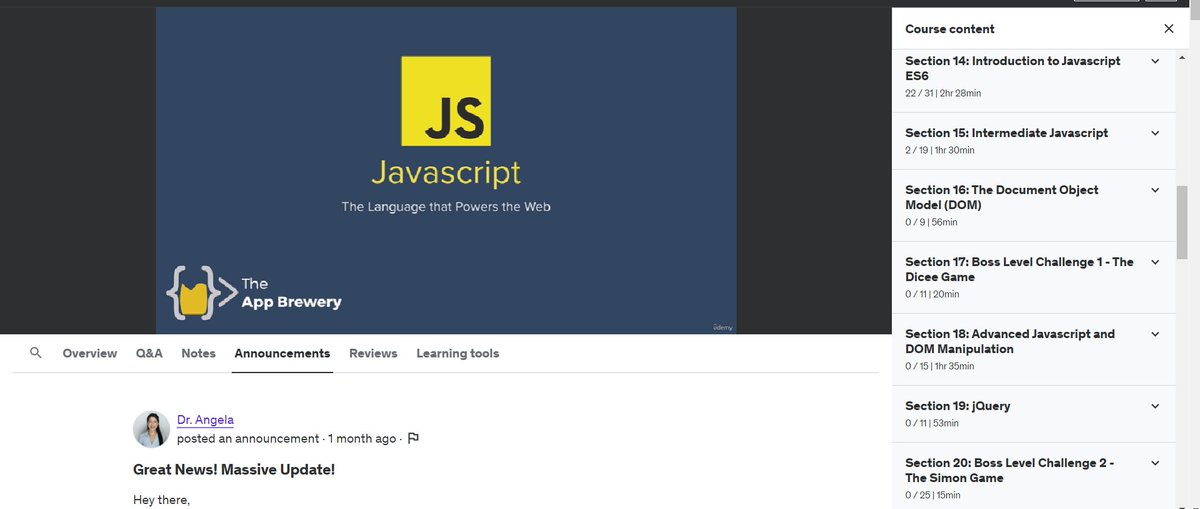Open the Learning tools tab
Viewport: 1200px width, 509px height.
[457, 353]
